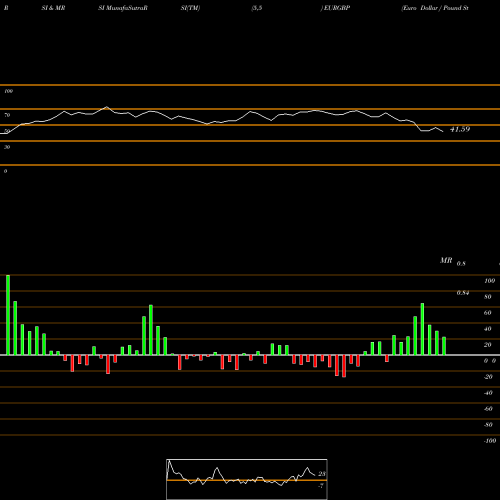Open the mini overview chart thumbnail
500x500 pixels.
(247, 479)
